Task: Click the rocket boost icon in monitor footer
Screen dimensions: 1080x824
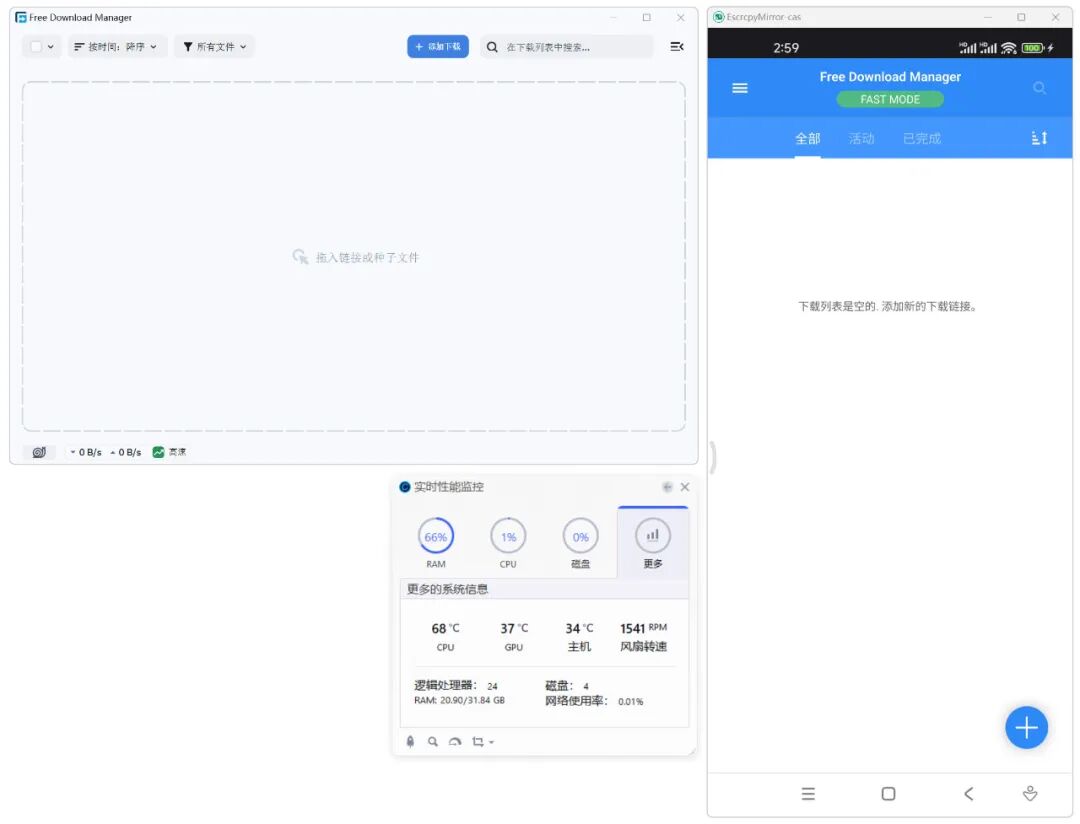Action: [411, 742]
